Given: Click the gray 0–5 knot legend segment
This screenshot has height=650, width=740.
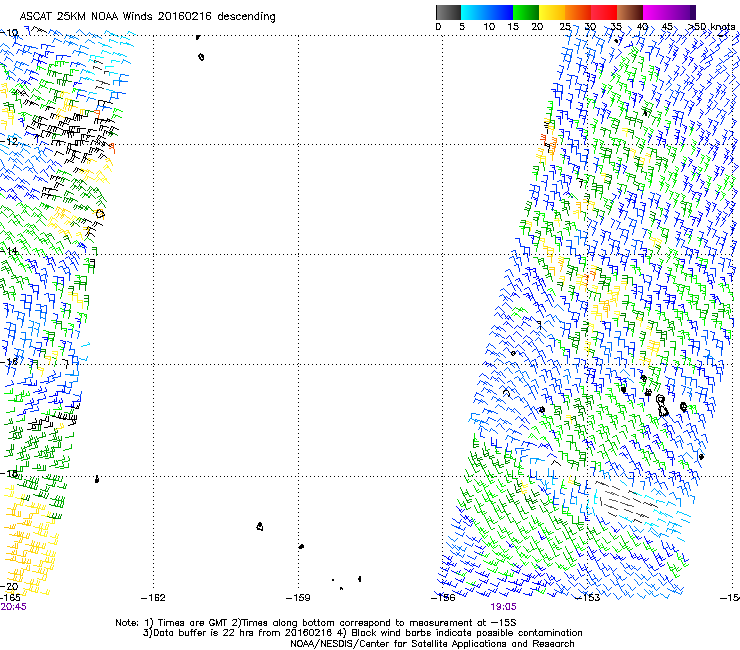Looking at the screenshot, I should (x=448, y=12).
